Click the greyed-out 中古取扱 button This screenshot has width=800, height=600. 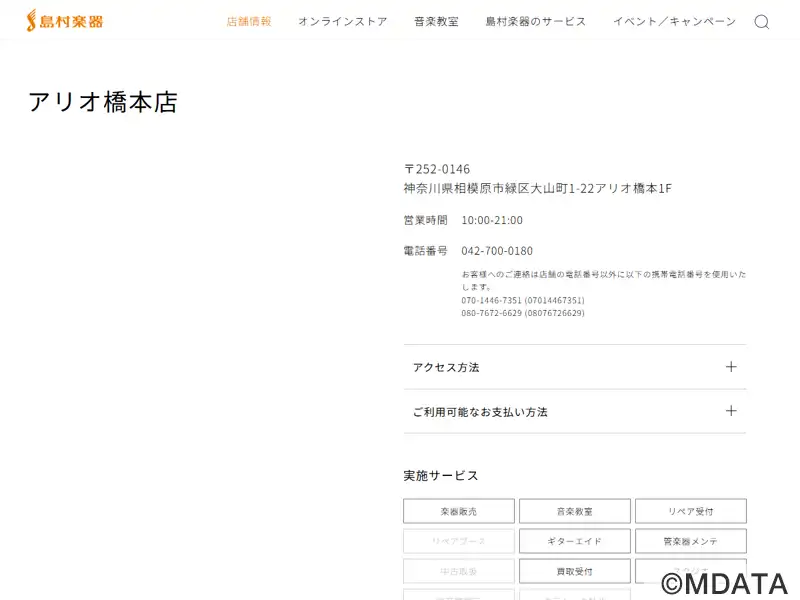459,571
